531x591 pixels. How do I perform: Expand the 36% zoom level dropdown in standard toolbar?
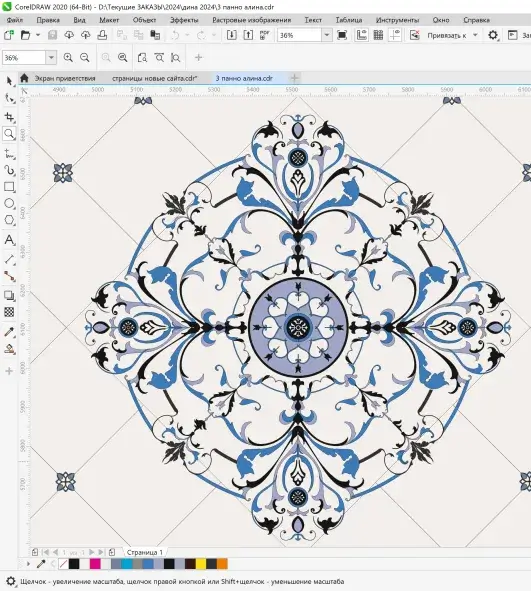coord(327,35)
